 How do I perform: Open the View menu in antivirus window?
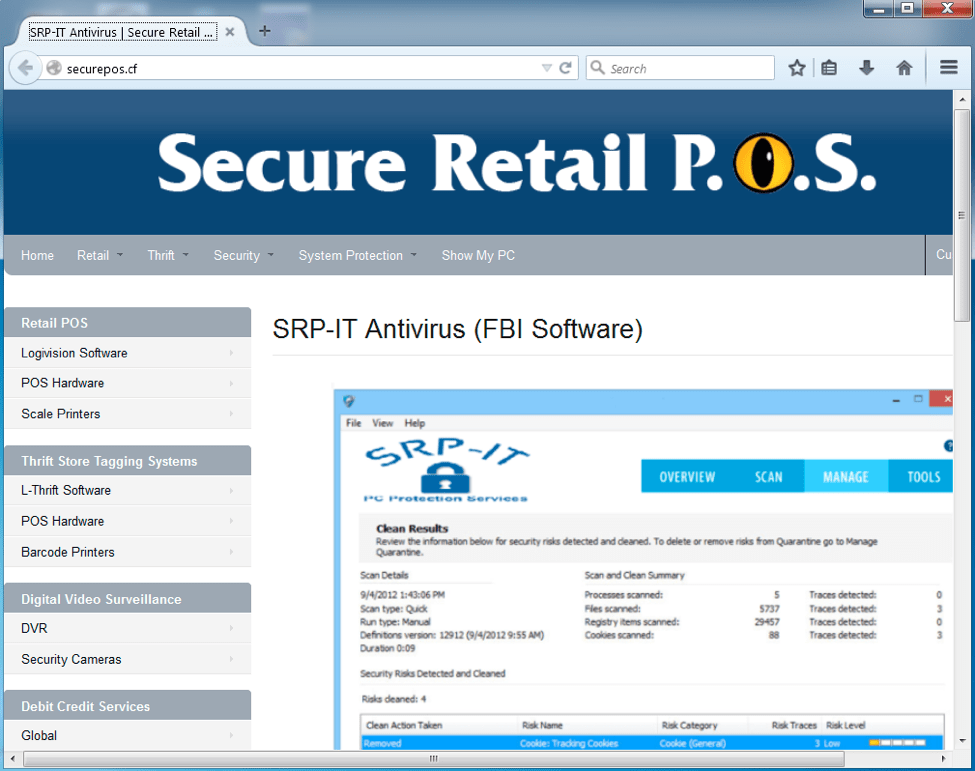pyautogui.click(x=382, y=423)
